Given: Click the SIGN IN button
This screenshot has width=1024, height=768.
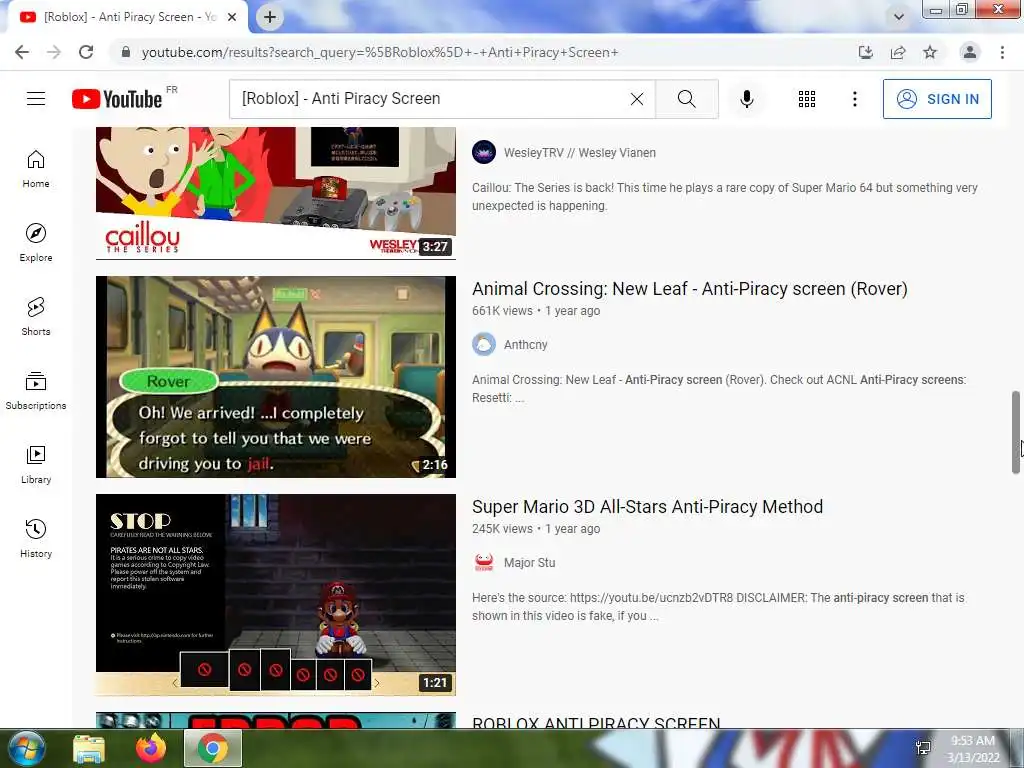Looking at the screenshot, I should click(x=937, y=99).
